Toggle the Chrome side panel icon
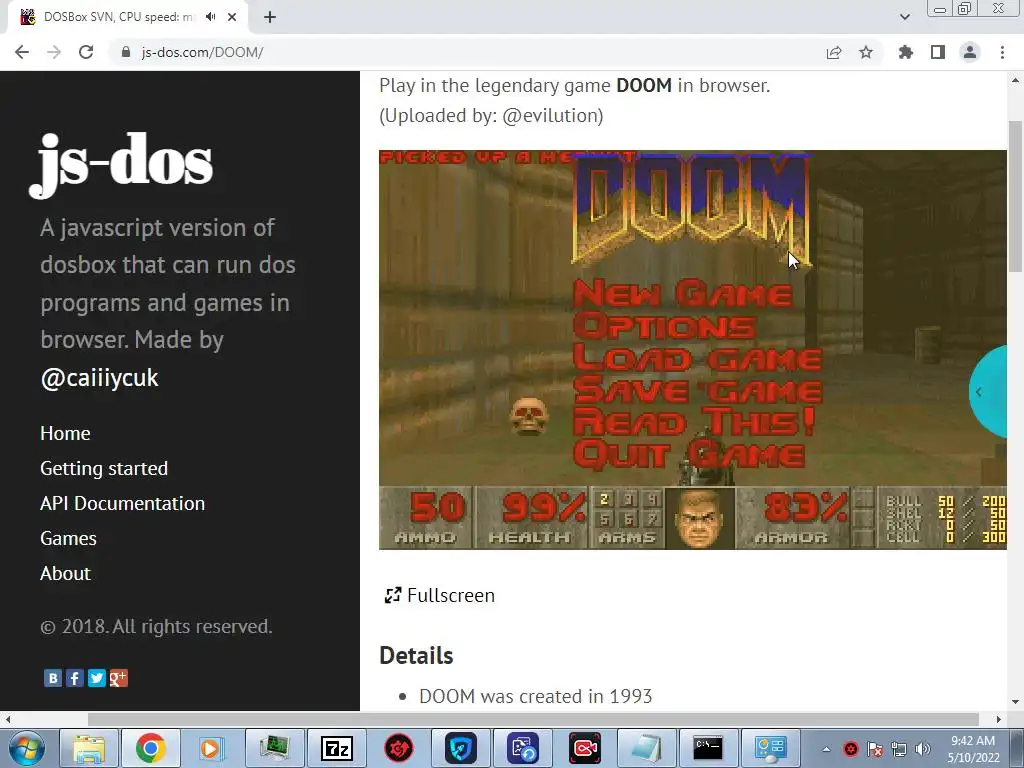 [937, 52]
